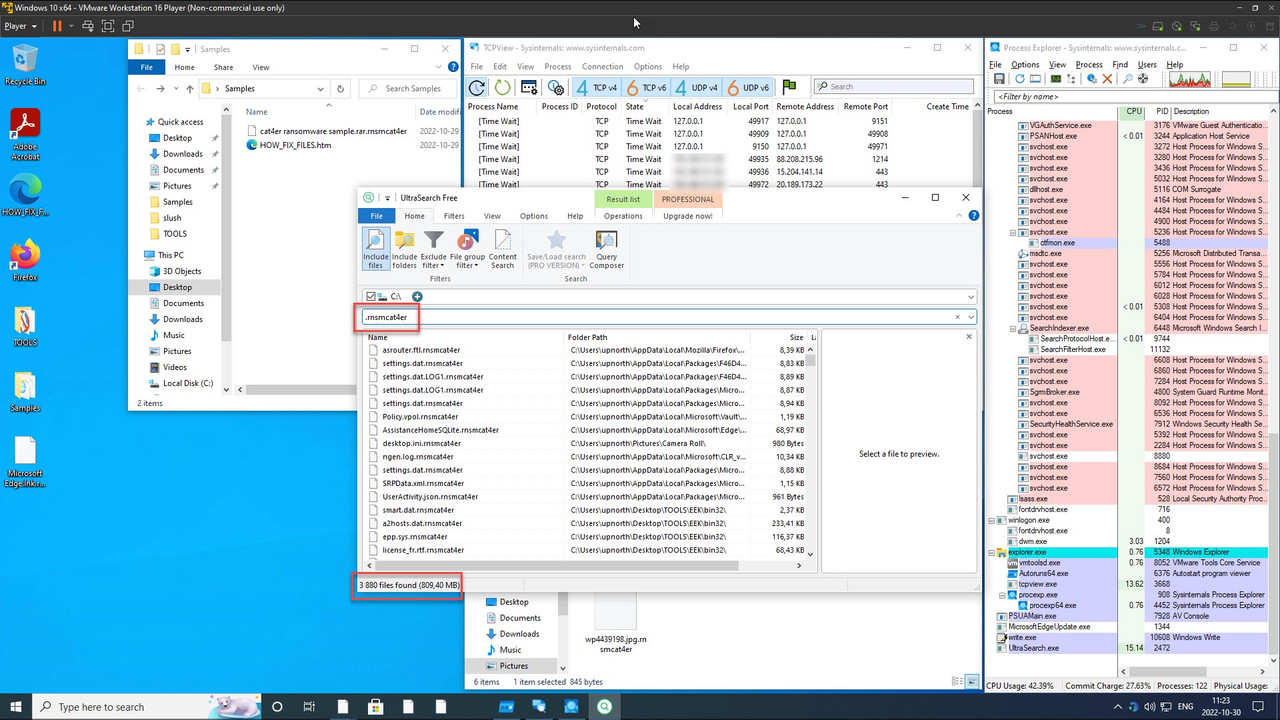Select Include folders in UltraSearch ribbon
Screen dimensions: 1280x720
[x=404, y=249]
